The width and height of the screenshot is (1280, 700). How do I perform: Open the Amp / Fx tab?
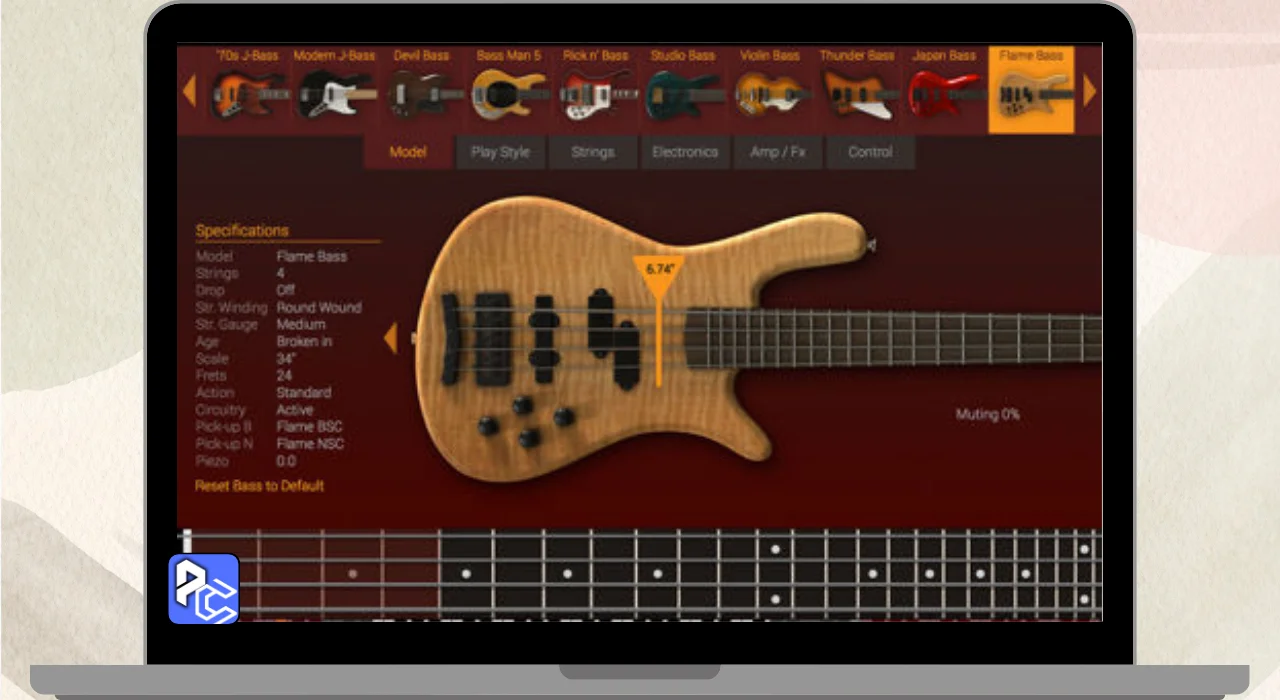click(777, 152)
